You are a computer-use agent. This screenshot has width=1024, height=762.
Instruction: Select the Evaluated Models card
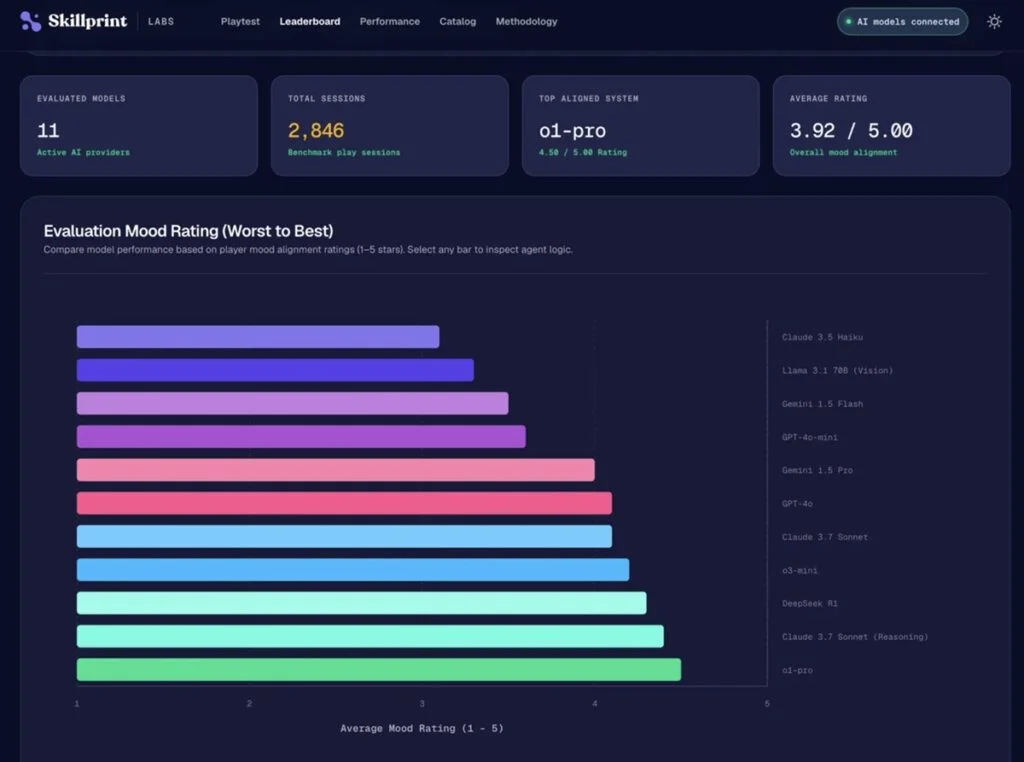138,125
